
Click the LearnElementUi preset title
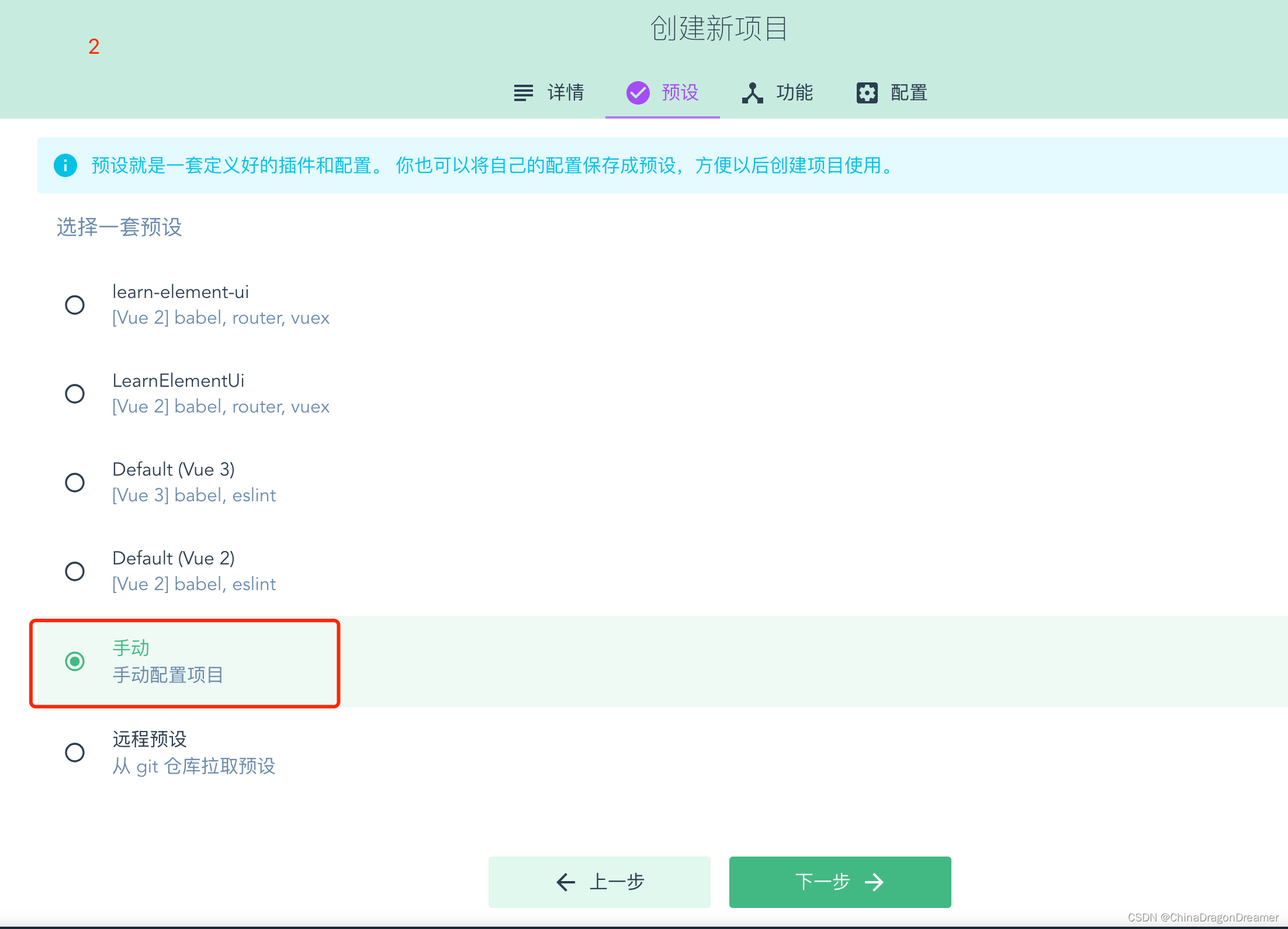tap(178, 380)
